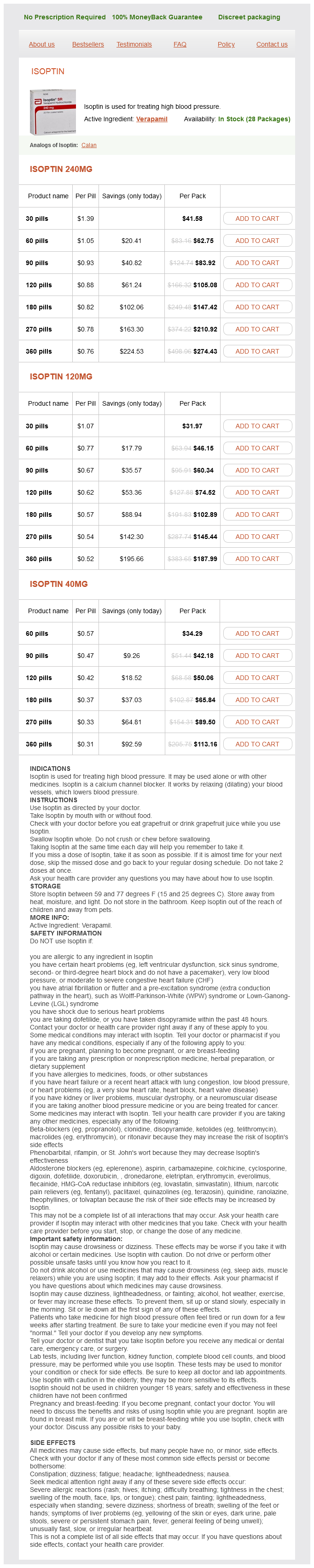The image size is (314, 1568).
Task: Click the ISOPTIN product title heading
Action: (x=48, y=71)
